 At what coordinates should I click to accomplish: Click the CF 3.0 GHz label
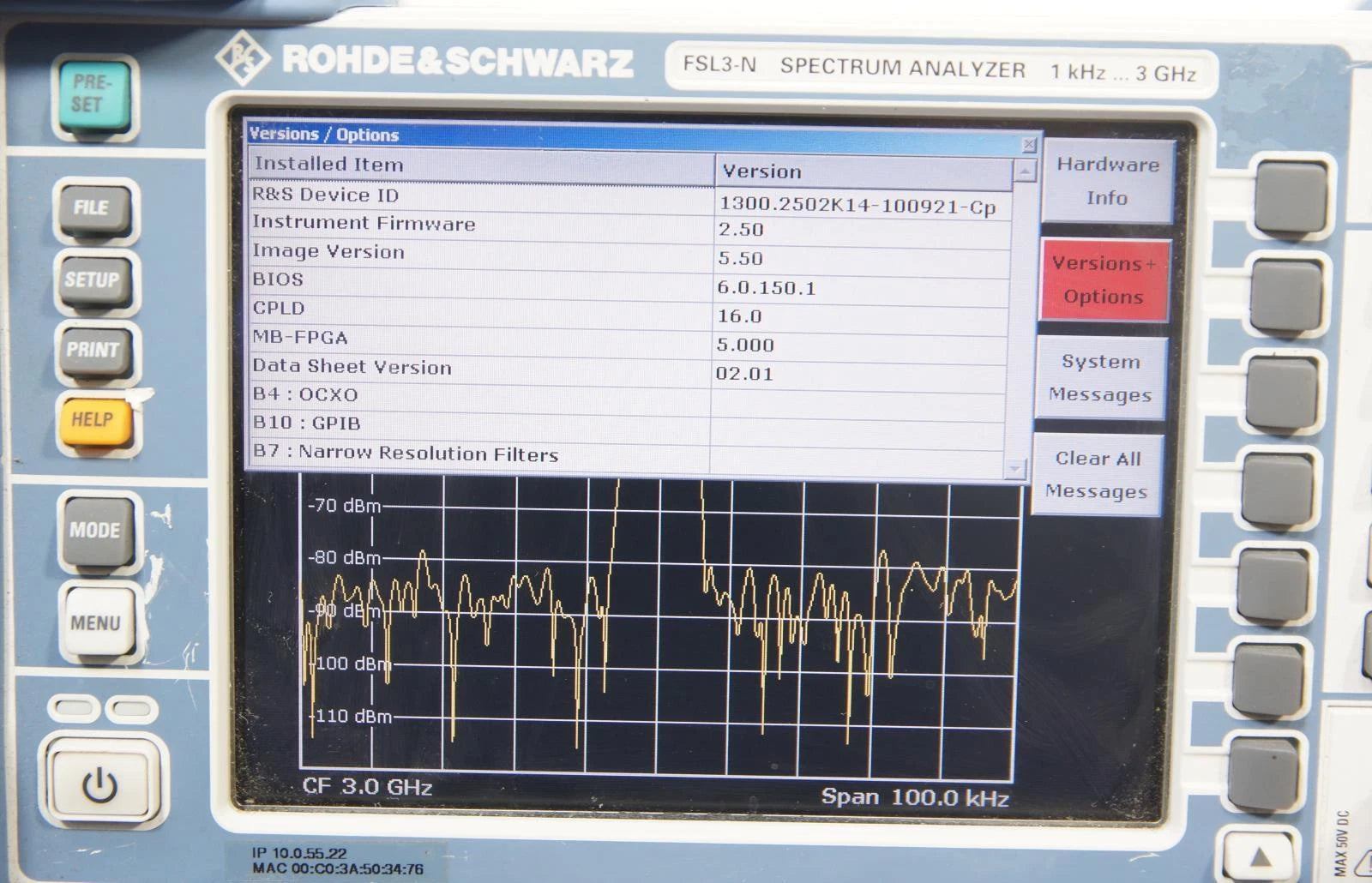[x=367, y=787]
